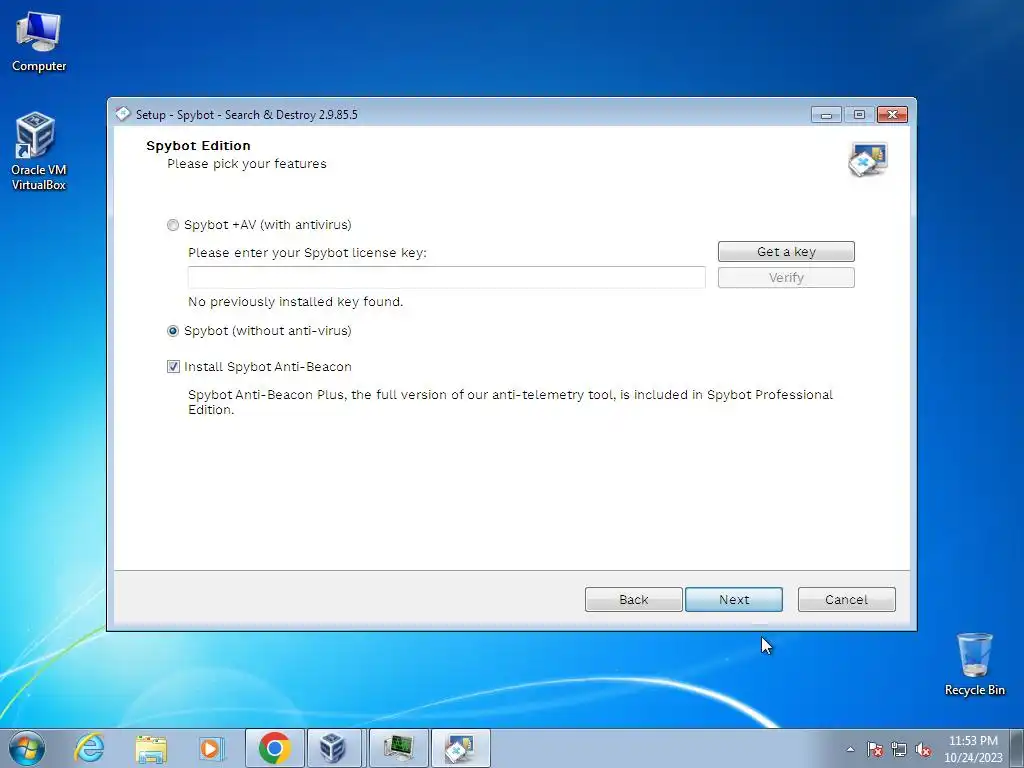Switch to VirtualBox in taskbar

pyautogui.click(x=334, y=748)
